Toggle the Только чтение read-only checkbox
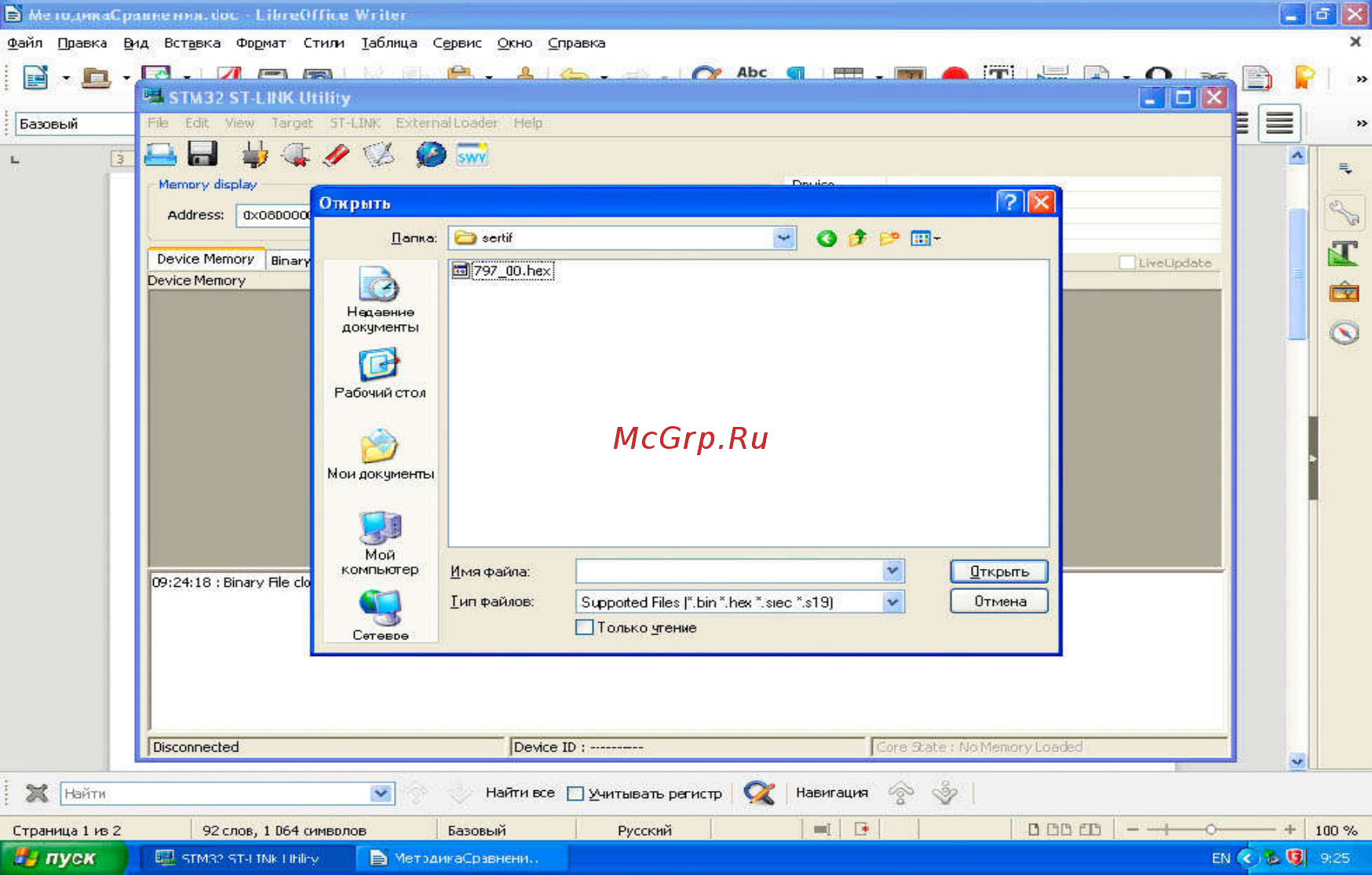 [584, 627]
